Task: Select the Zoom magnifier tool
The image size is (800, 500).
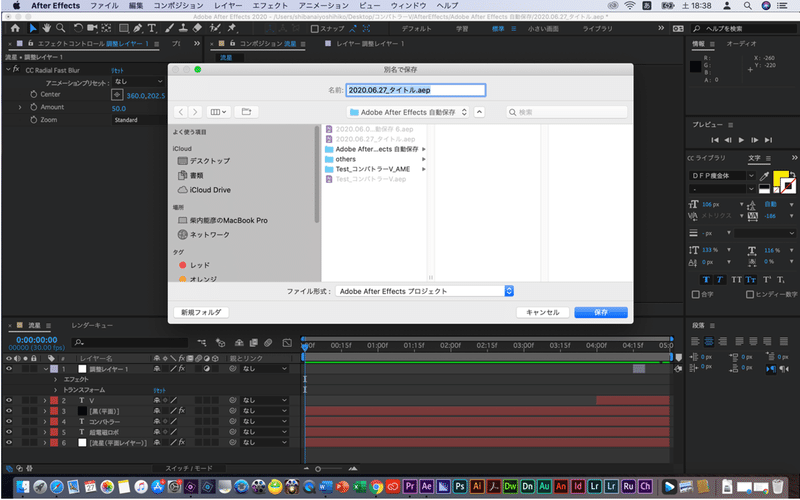Action: 60,29
